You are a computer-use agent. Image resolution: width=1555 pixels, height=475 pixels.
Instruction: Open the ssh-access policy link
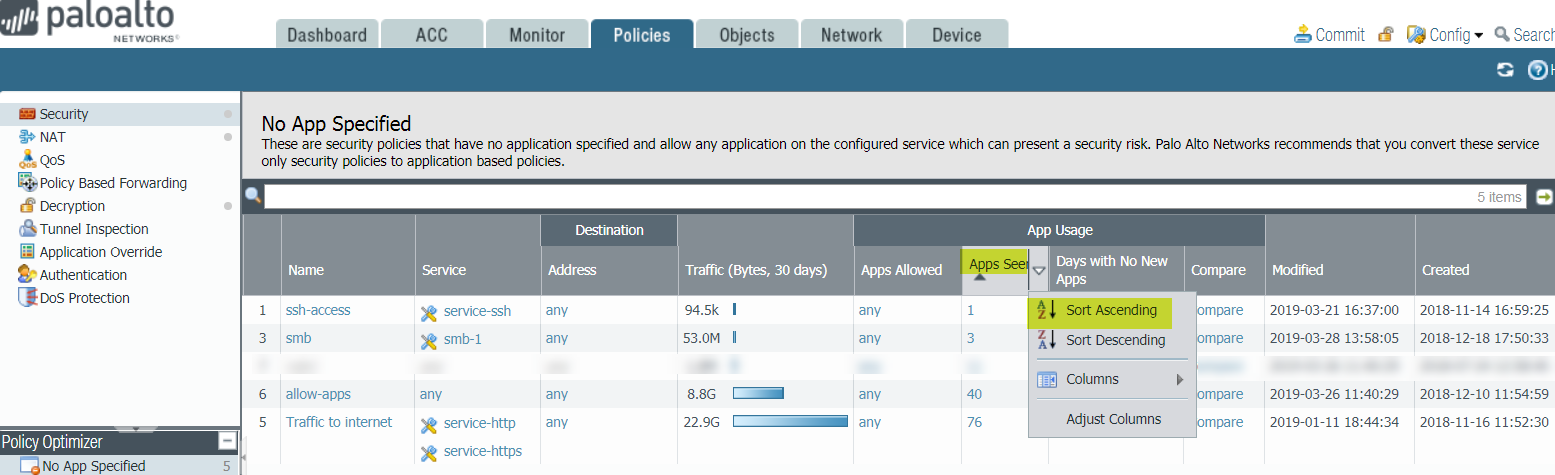coord(318,310)
